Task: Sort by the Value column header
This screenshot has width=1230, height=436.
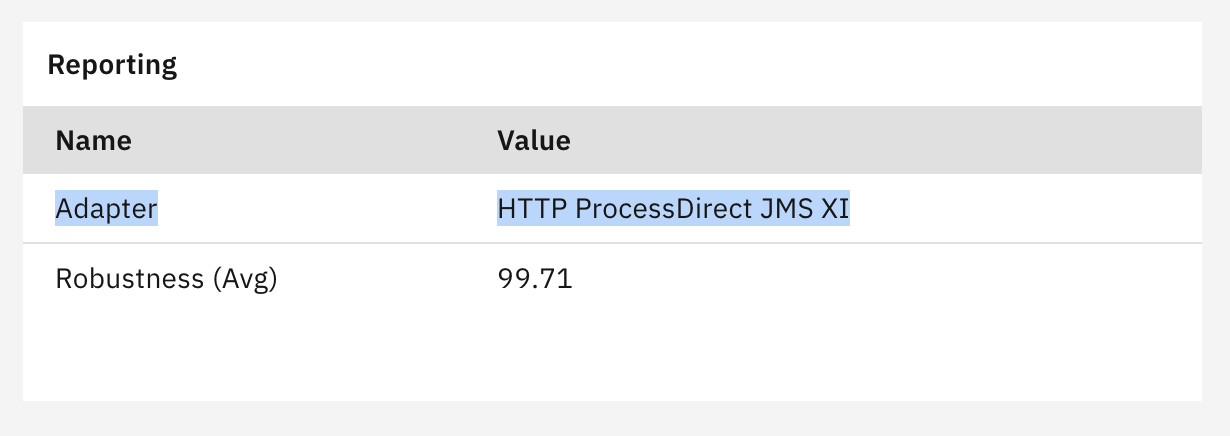Action: 534,140
